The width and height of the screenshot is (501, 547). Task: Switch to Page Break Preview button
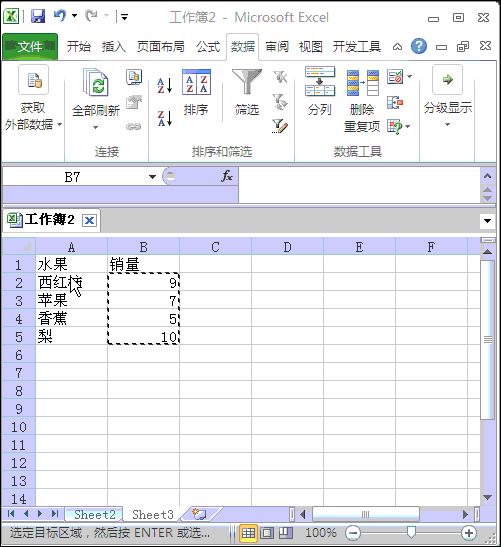[286, 533]
